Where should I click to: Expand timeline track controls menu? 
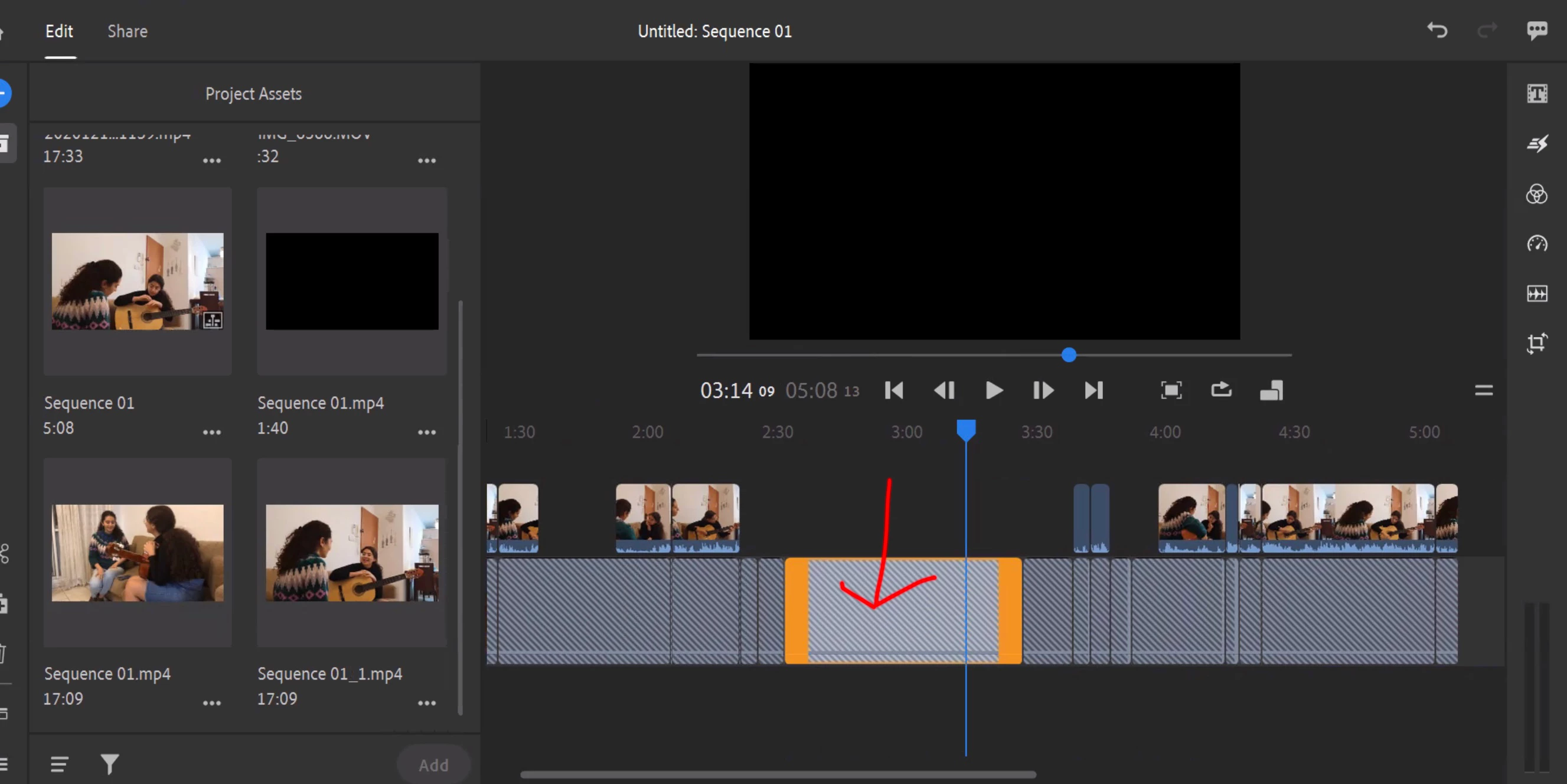pos(1484,390)
